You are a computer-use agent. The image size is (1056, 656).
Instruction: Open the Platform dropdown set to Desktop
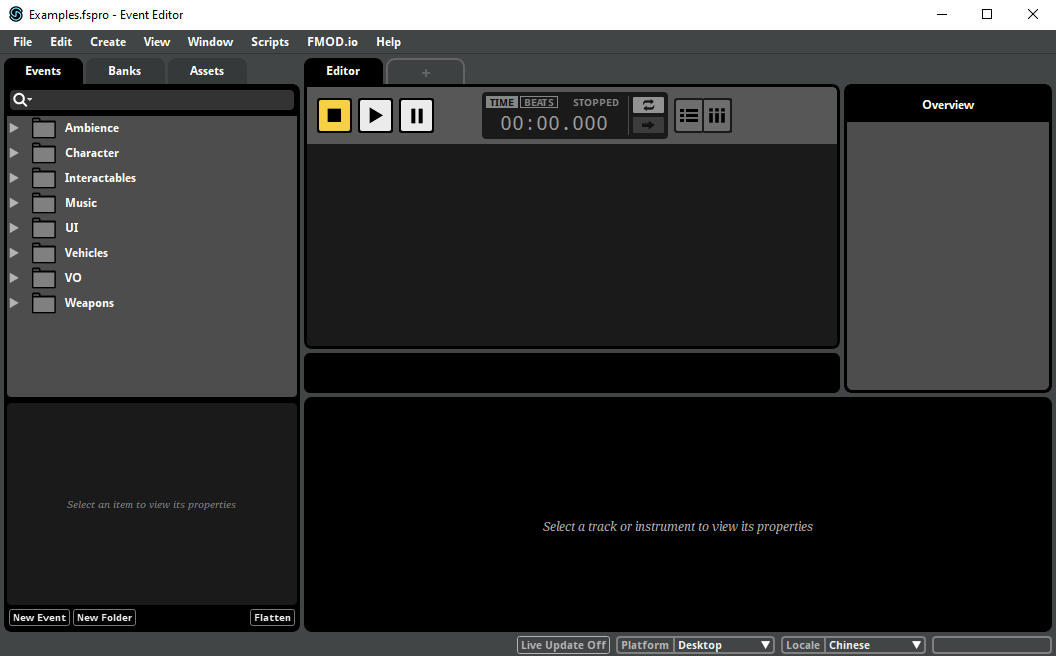(x=724, y=645)
